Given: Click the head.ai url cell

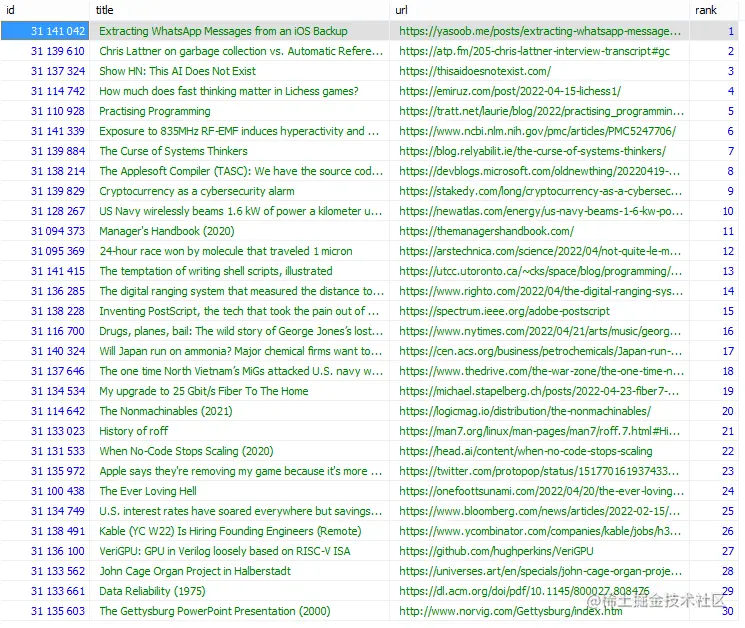Looking at the screenshot, I should [539, 451].
